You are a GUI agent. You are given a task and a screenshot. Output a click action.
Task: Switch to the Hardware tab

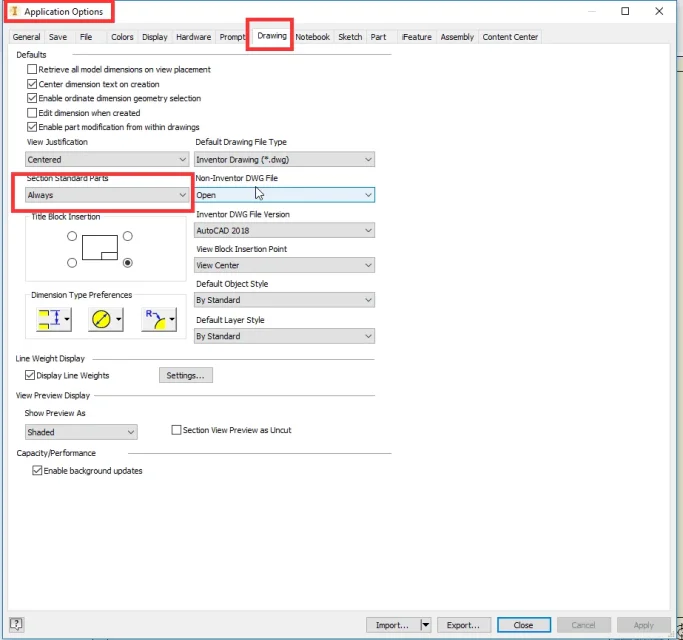[x=193, y=37]
